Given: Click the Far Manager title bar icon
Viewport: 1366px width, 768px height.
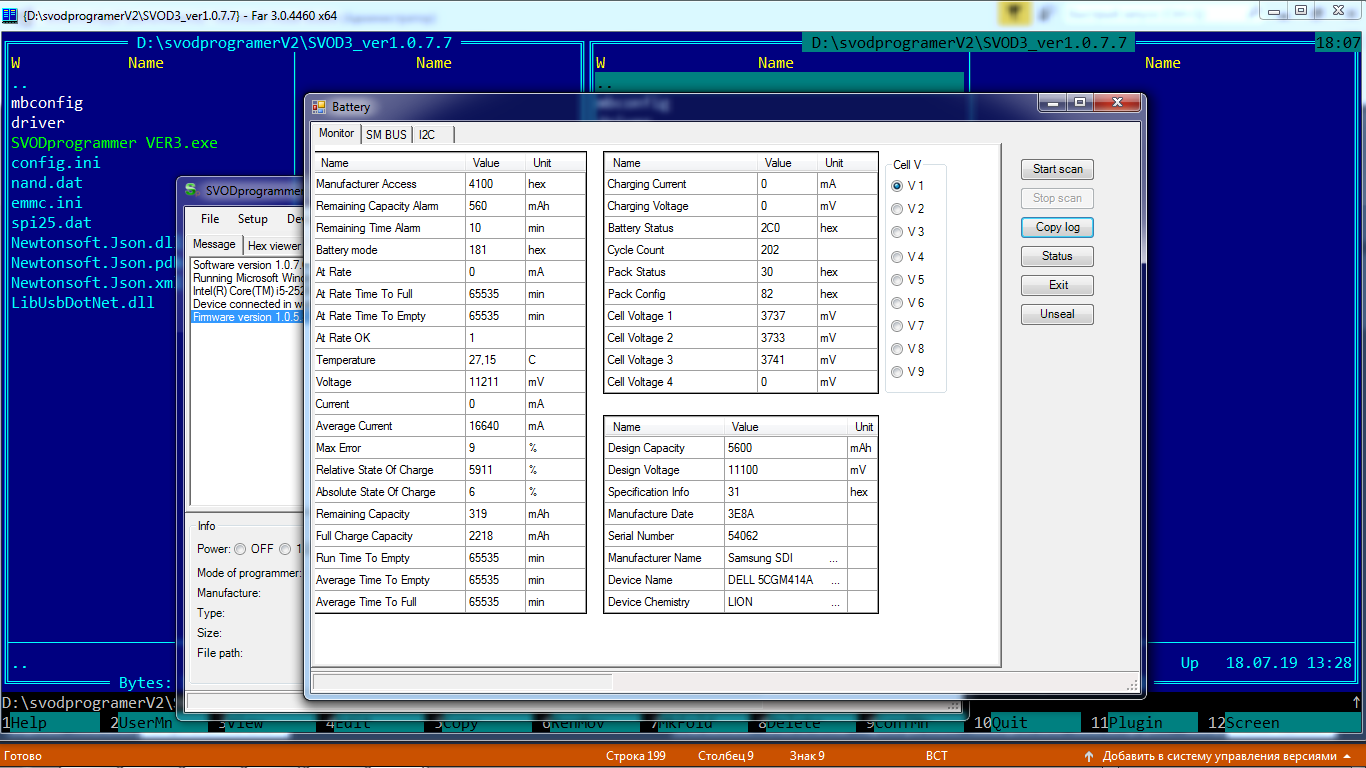Looking at the screenshot, I should coord(10,15).
